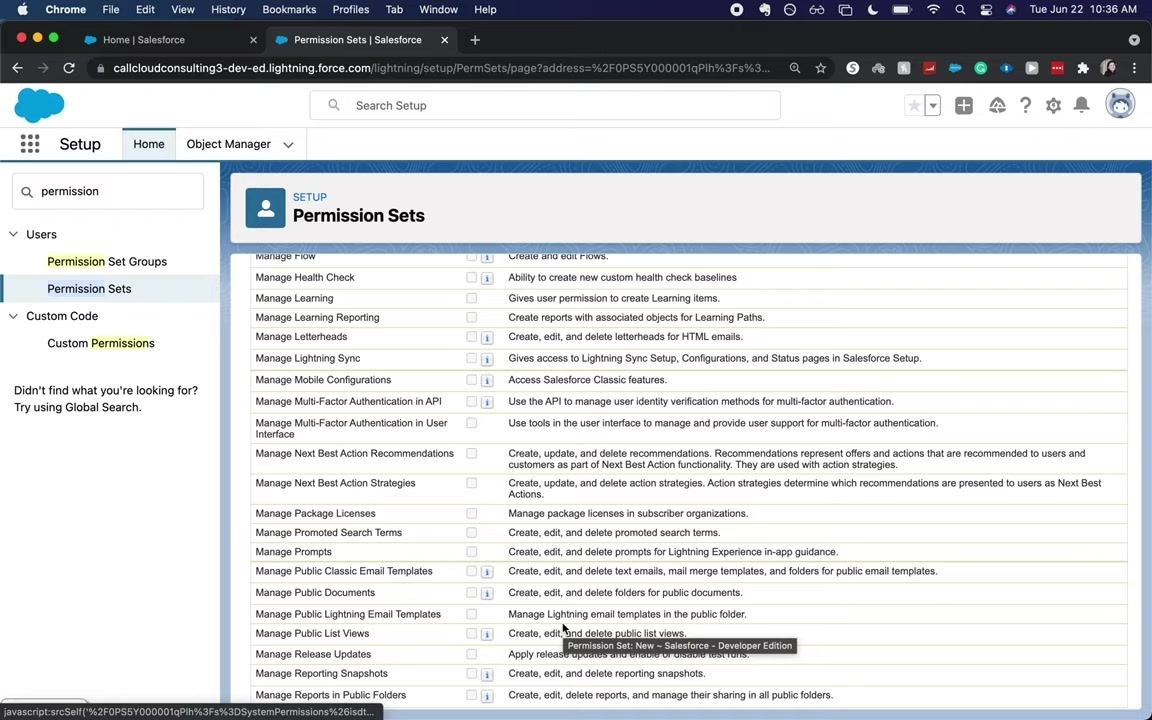1152x720 pixels.
Task: Open the Trailhead guidance icon
Action: coord(997,106)
